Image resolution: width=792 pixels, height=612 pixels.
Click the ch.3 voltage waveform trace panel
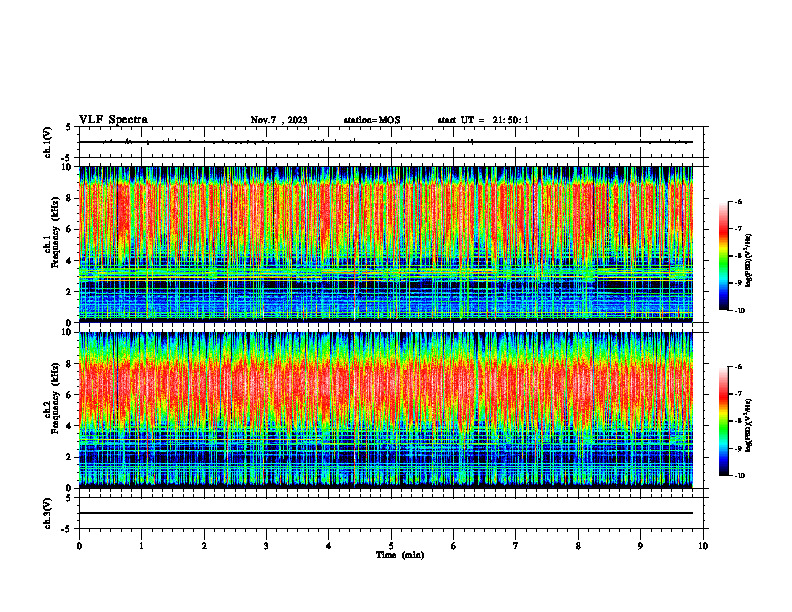(x=391, y=513)
